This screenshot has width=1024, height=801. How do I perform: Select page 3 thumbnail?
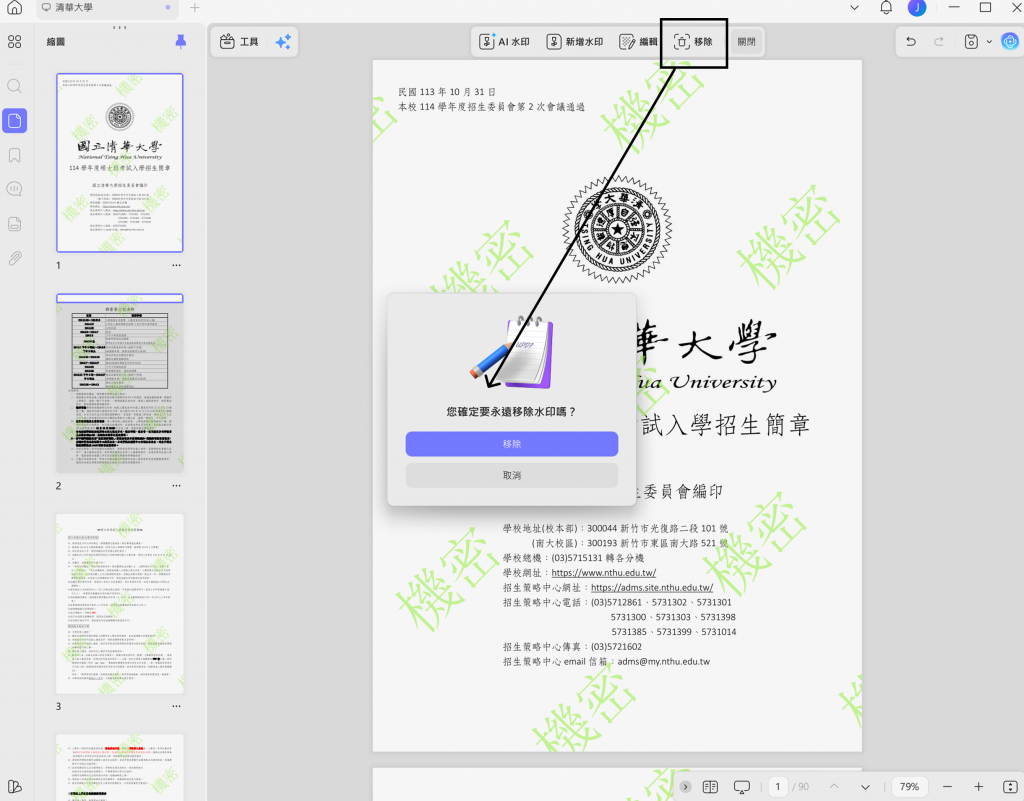point(120,604)
